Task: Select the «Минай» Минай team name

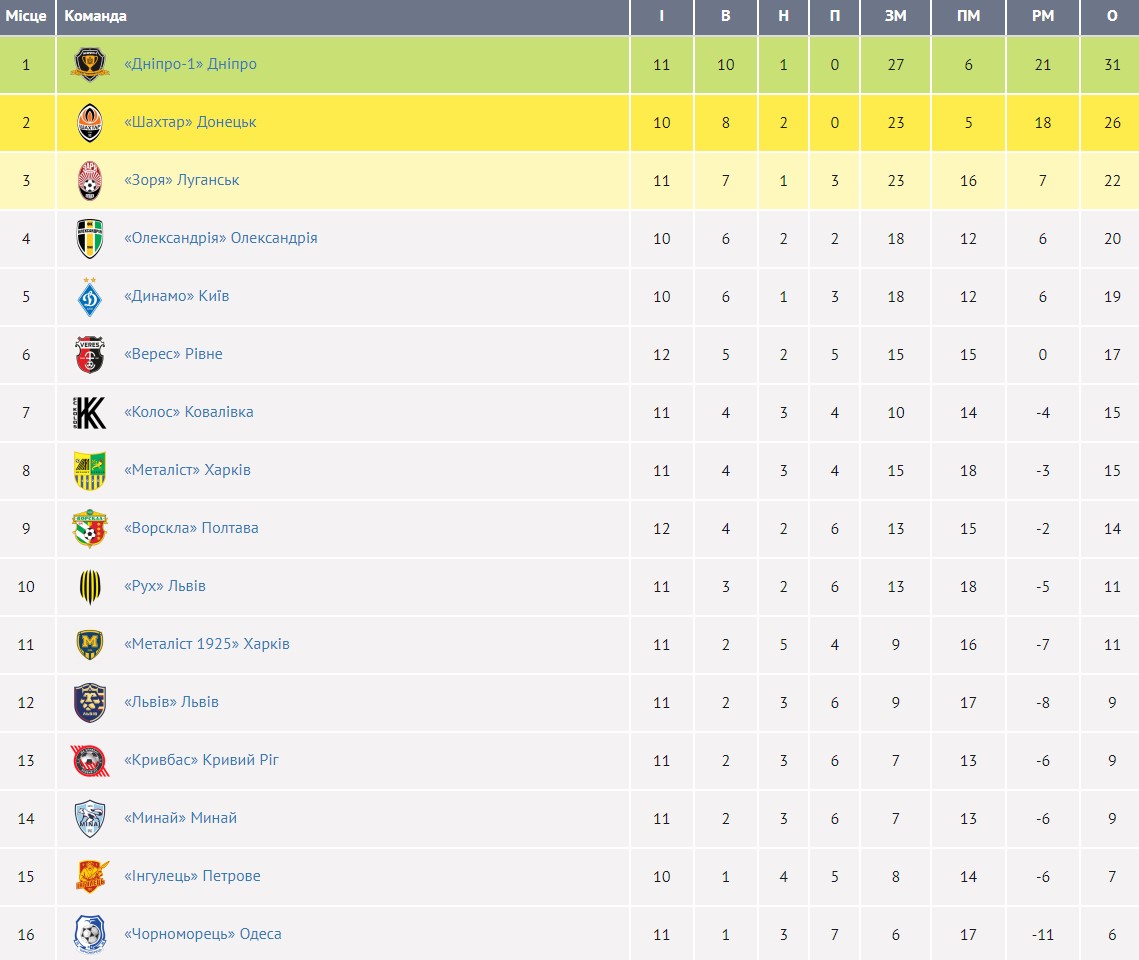Action: pos(180,818)
